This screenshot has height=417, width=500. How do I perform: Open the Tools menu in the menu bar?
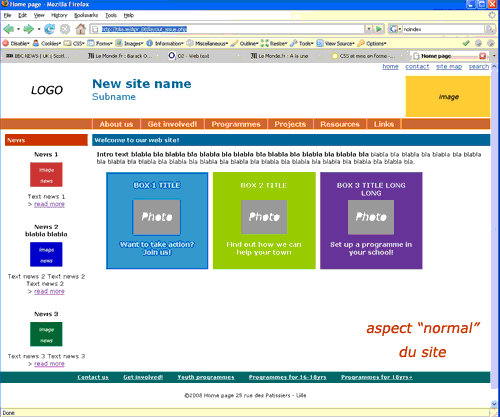click(111, 15)
